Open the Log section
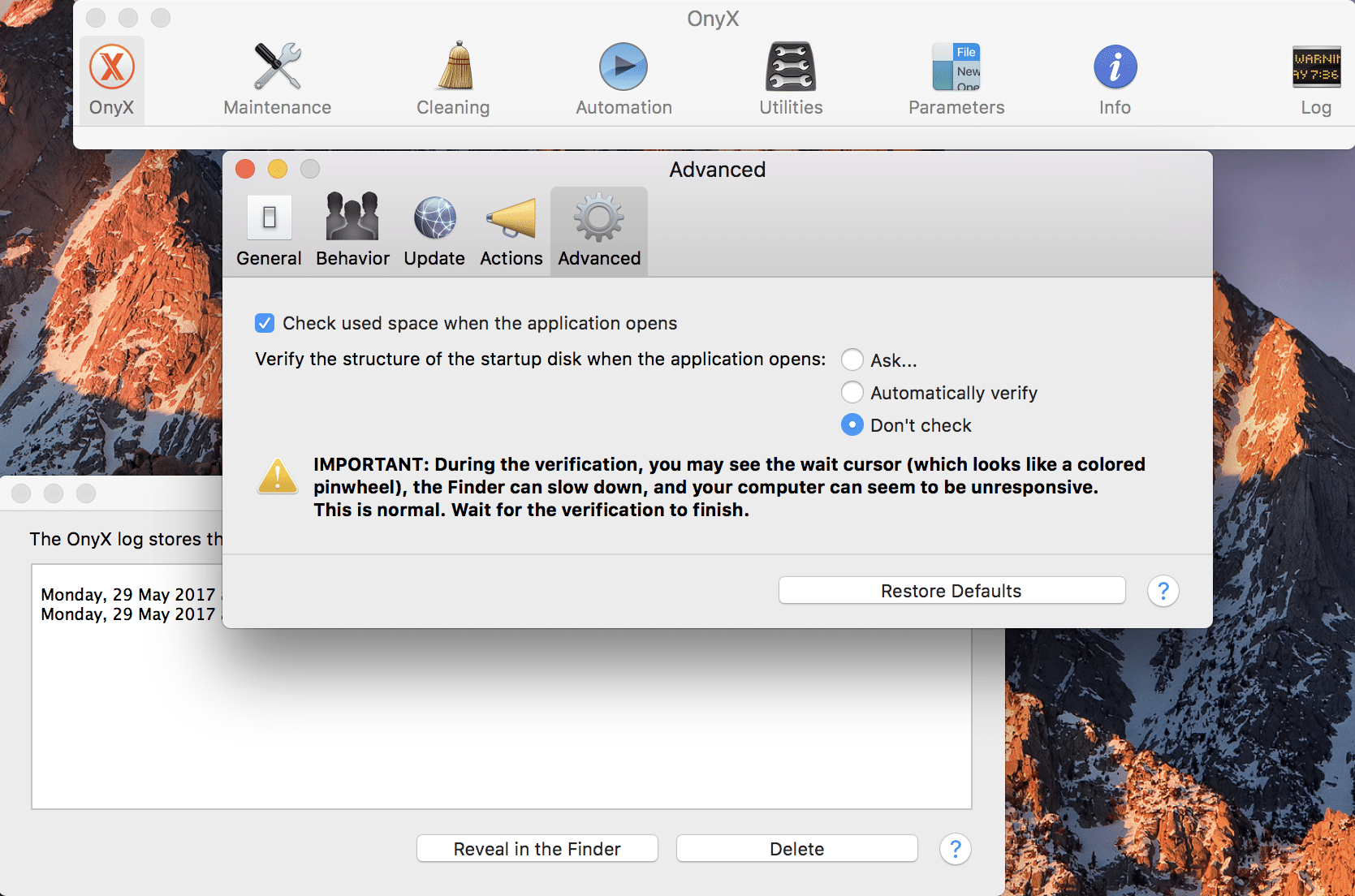The width and height of the screenshot is (1355, 896). [1314, 77]
